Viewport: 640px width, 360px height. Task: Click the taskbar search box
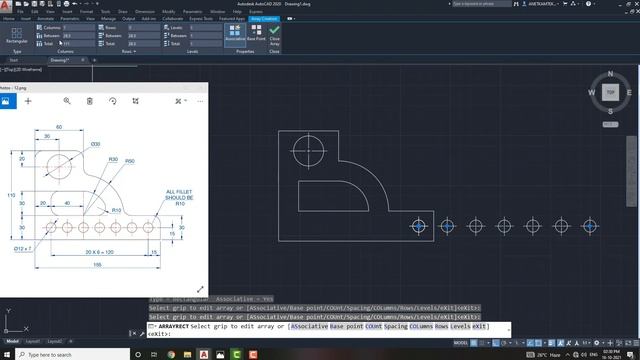73,354
